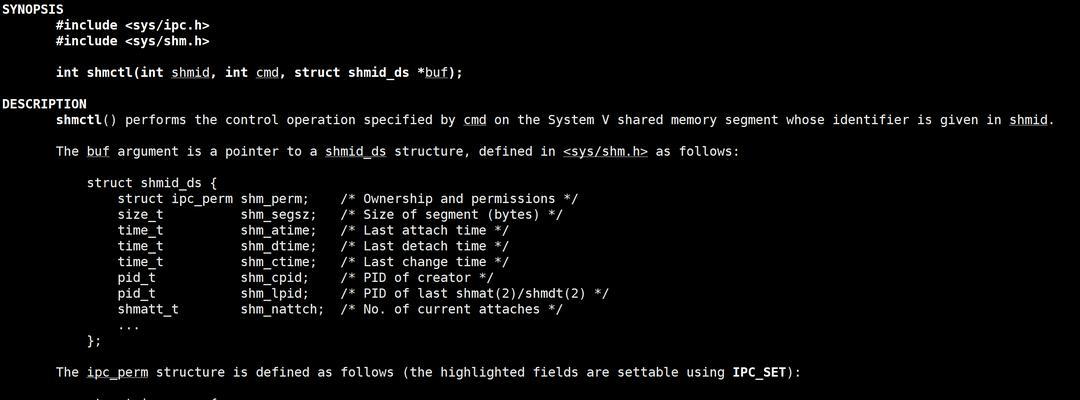The height and width of the screenshot is (400, 1080).
Task: Click the DESCRIPTION section heading
Action: click(44, 104)
